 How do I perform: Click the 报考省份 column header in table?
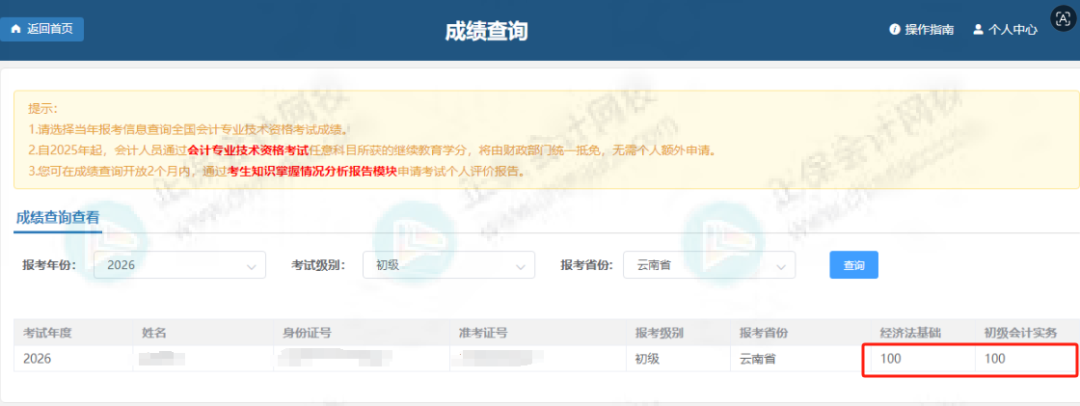765,333
